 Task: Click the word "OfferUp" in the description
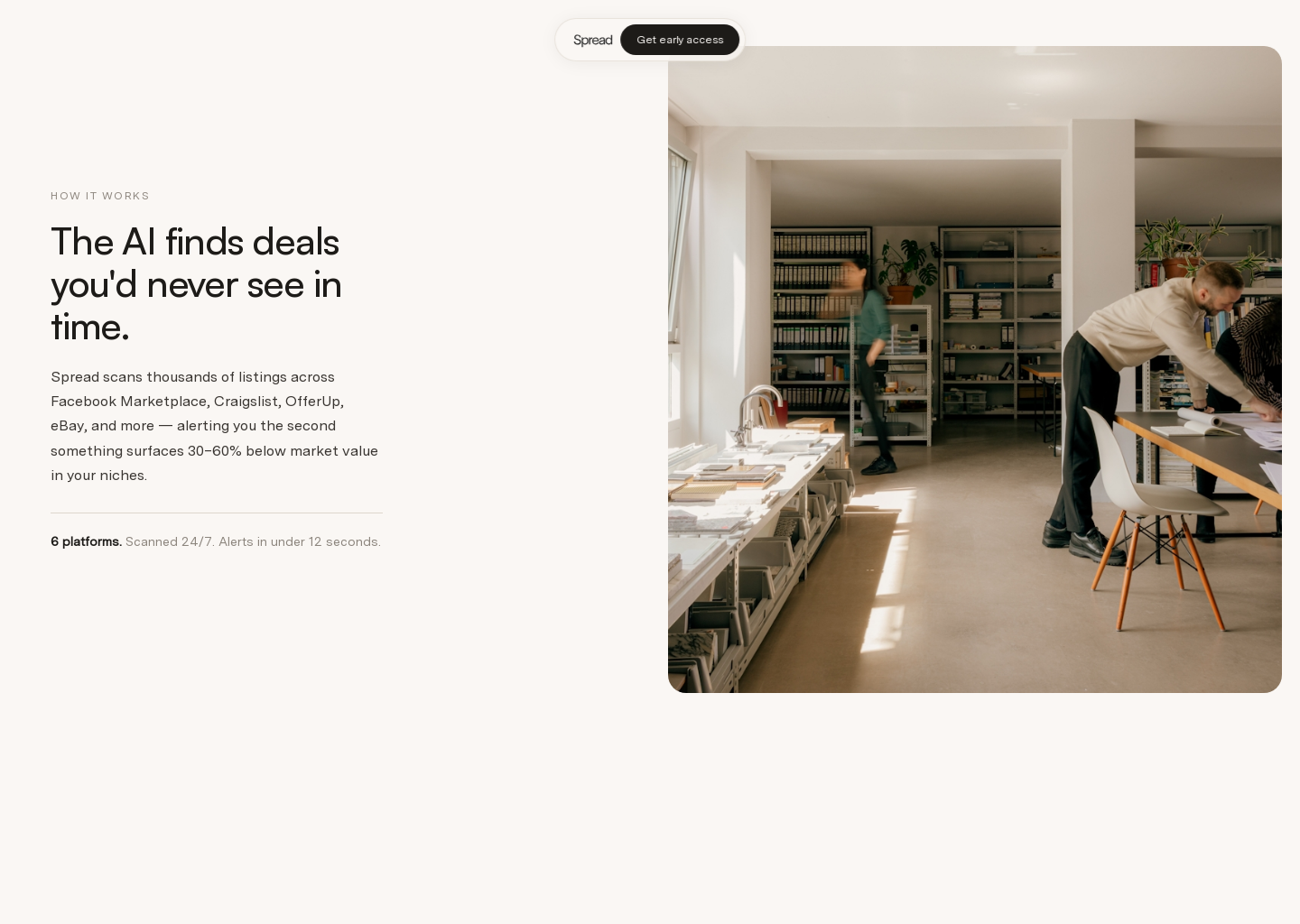pyautogui.click(x=312, y=401)
